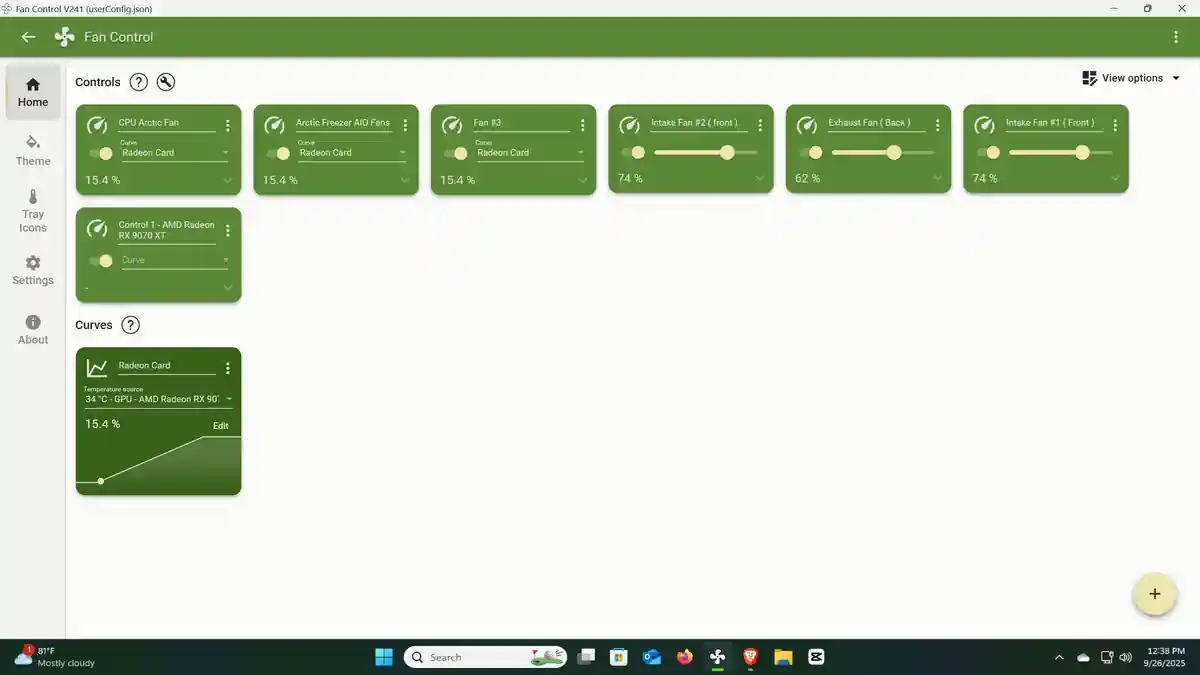Open temperature source dropdown on Radeon Card curve

click(x=158, y=399)
